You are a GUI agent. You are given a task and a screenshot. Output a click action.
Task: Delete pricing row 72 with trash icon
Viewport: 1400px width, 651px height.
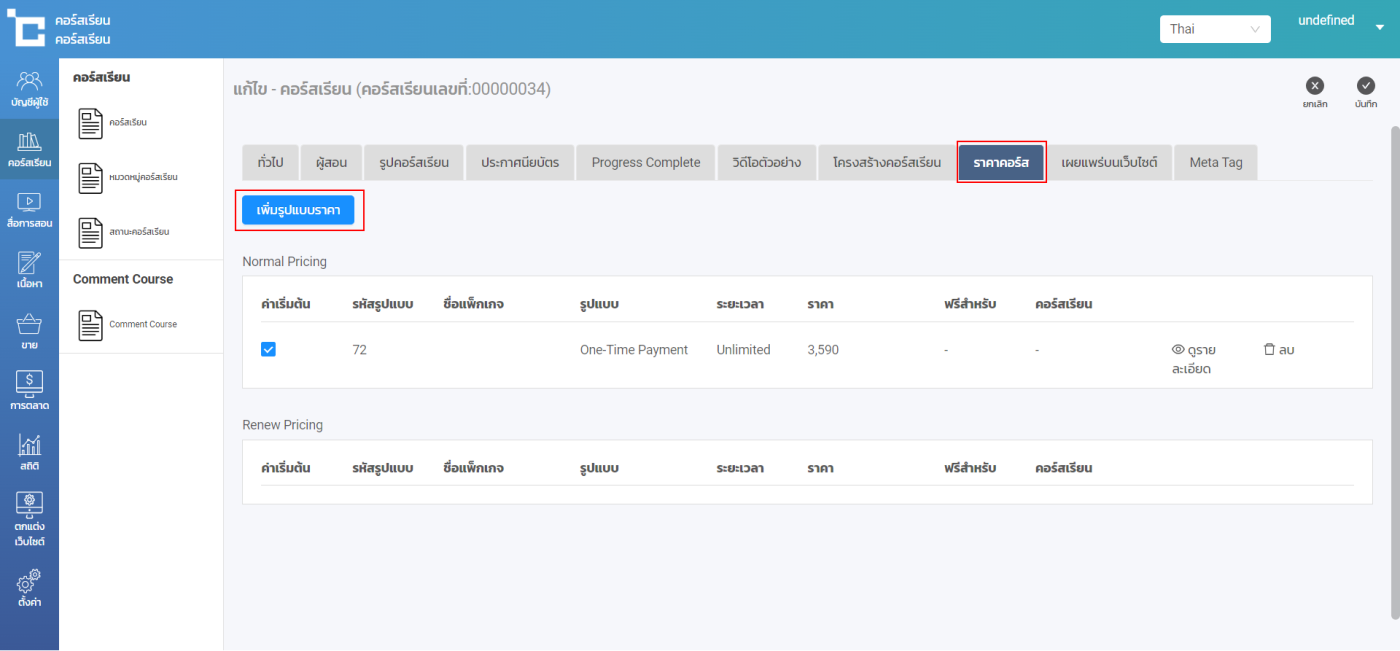(x=1269, y=350)
